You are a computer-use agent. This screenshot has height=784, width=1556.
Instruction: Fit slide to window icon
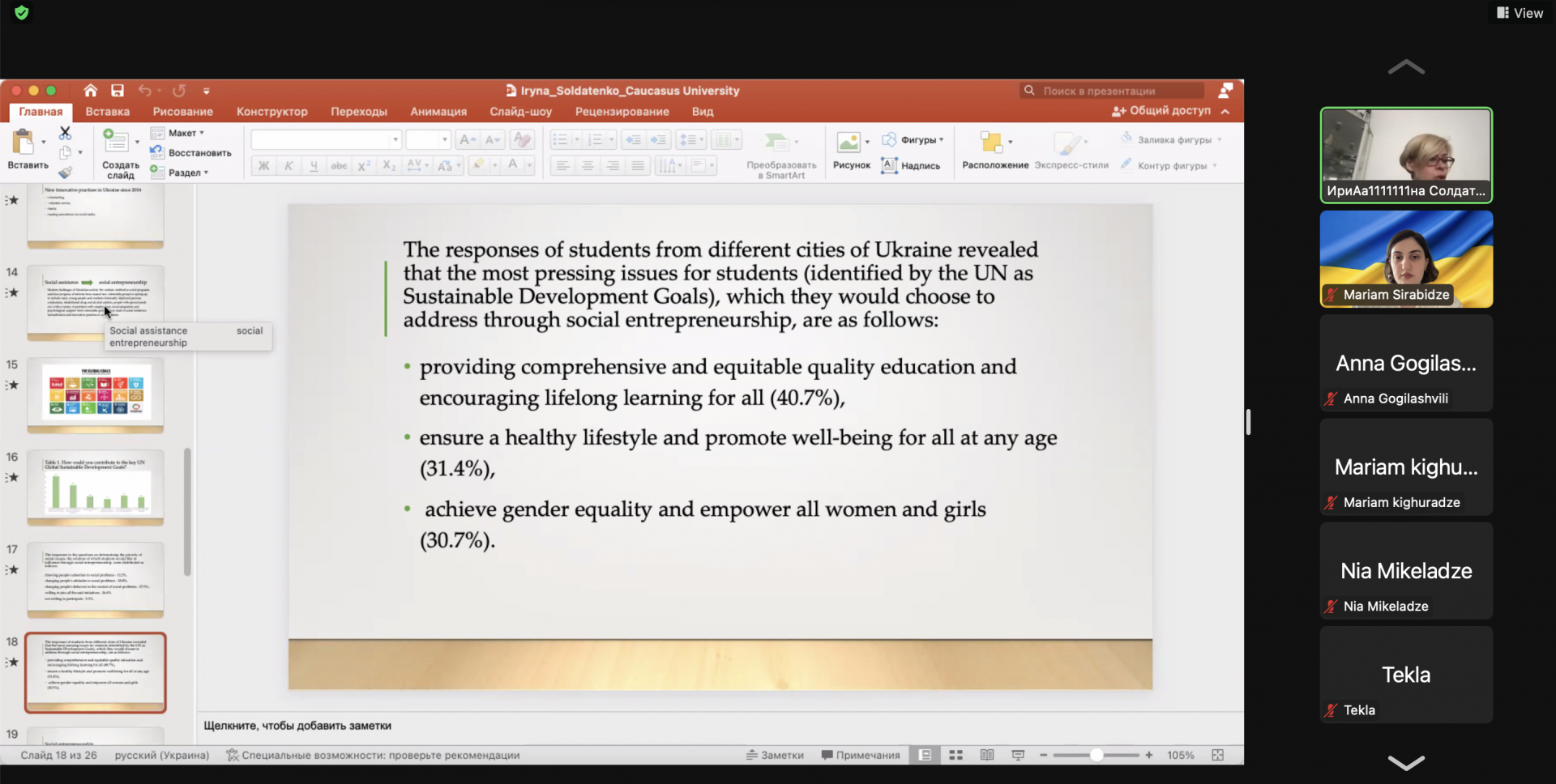point(1217,755)
